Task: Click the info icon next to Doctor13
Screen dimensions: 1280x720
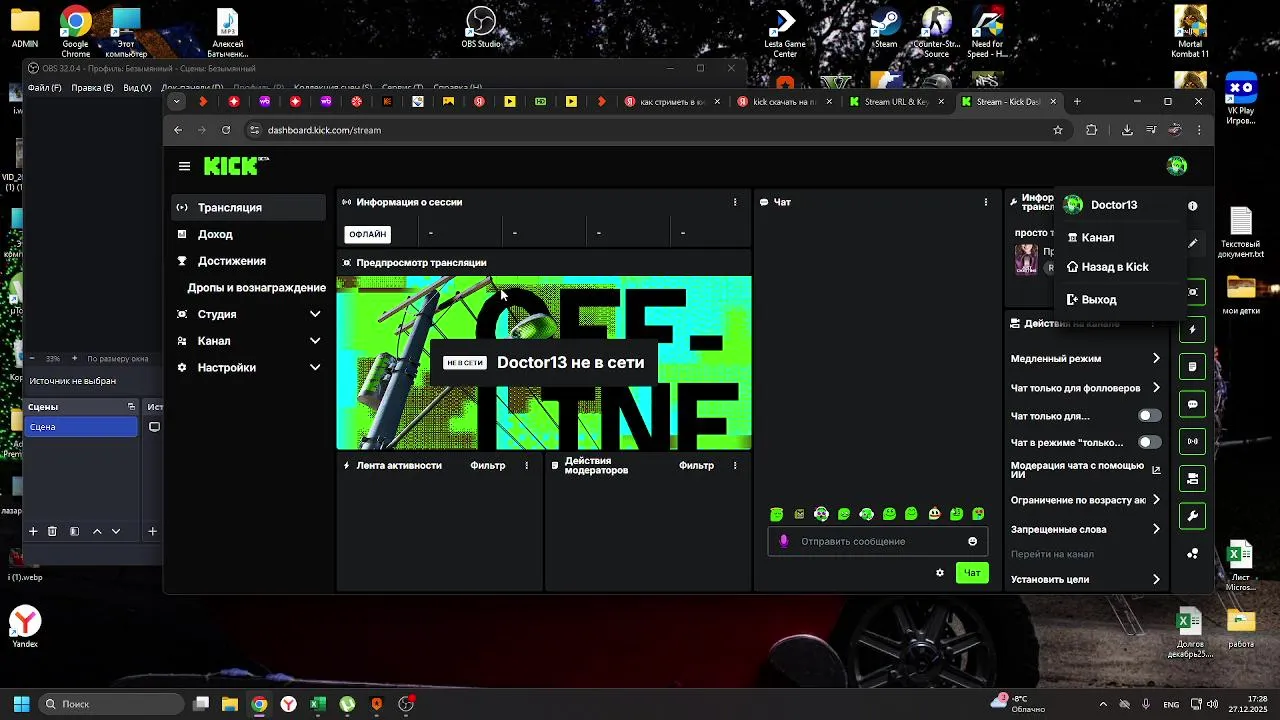Action: pos(1192,205)
